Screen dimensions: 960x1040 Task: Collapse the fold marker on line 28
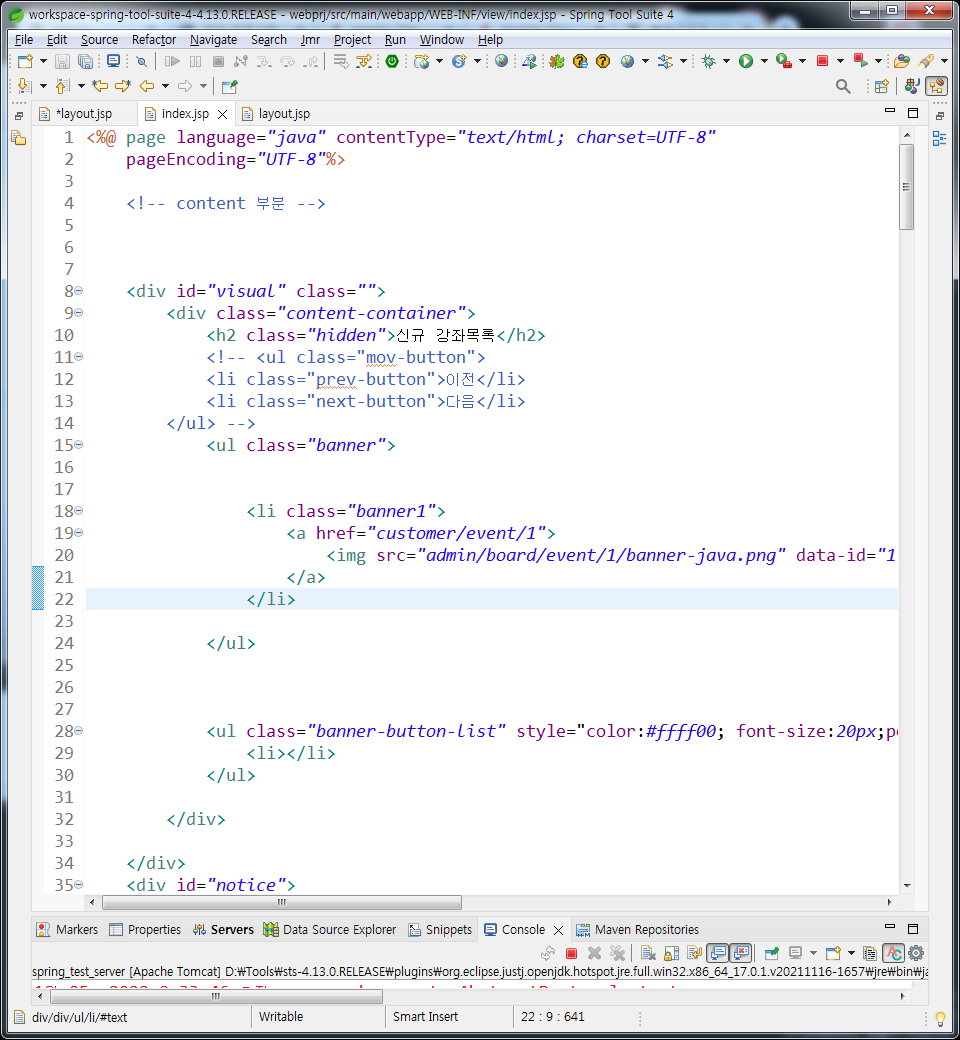[79, 730]
